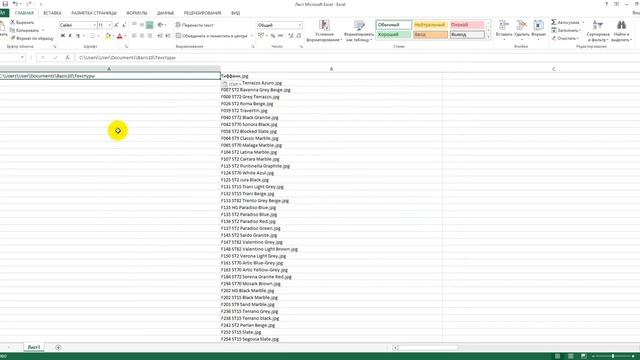Apply green Хороший cell style
The width and height of the screenshot is (640, 360).
(393, 35)
